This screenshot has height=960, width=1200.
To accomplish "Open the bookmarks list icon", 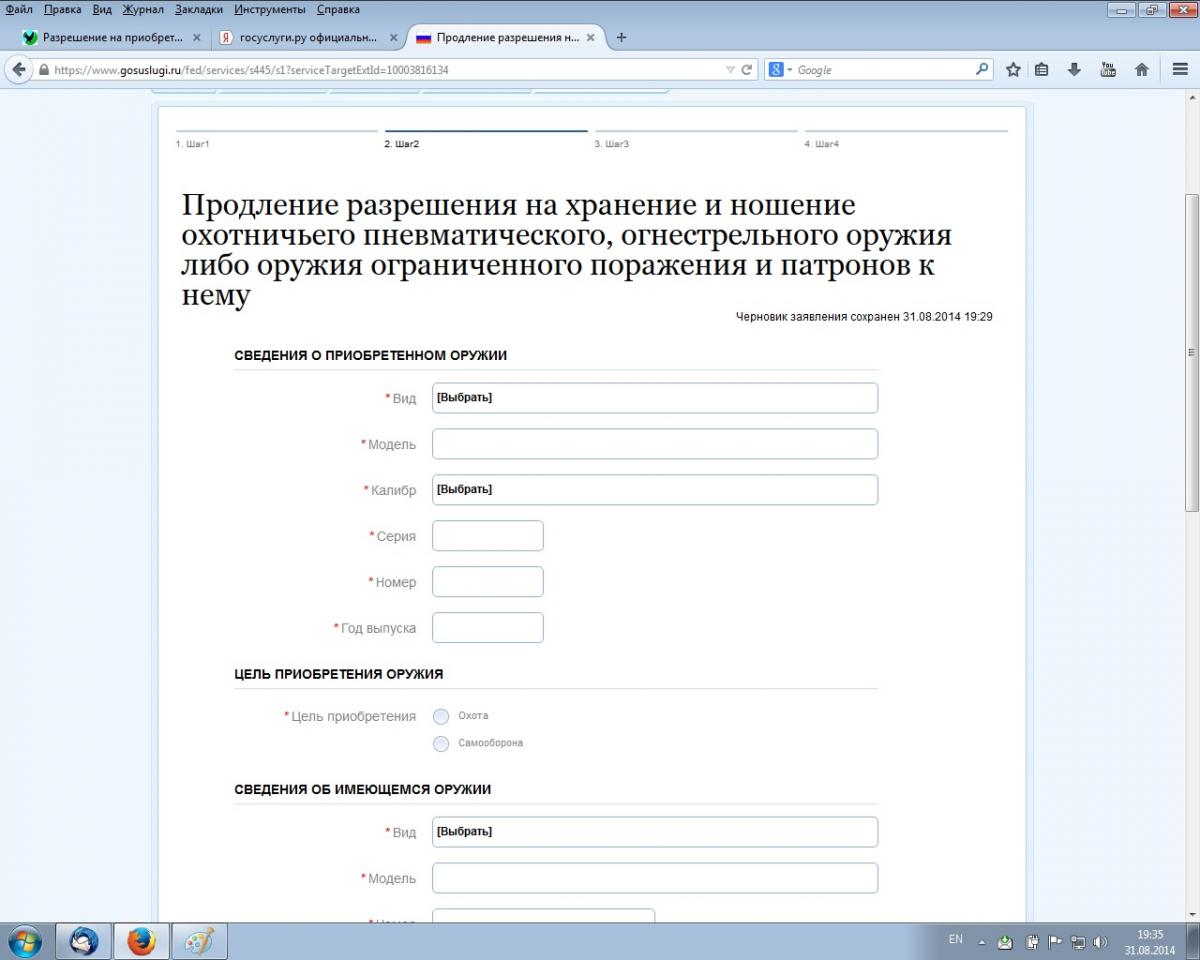I will coord(1042,70).
